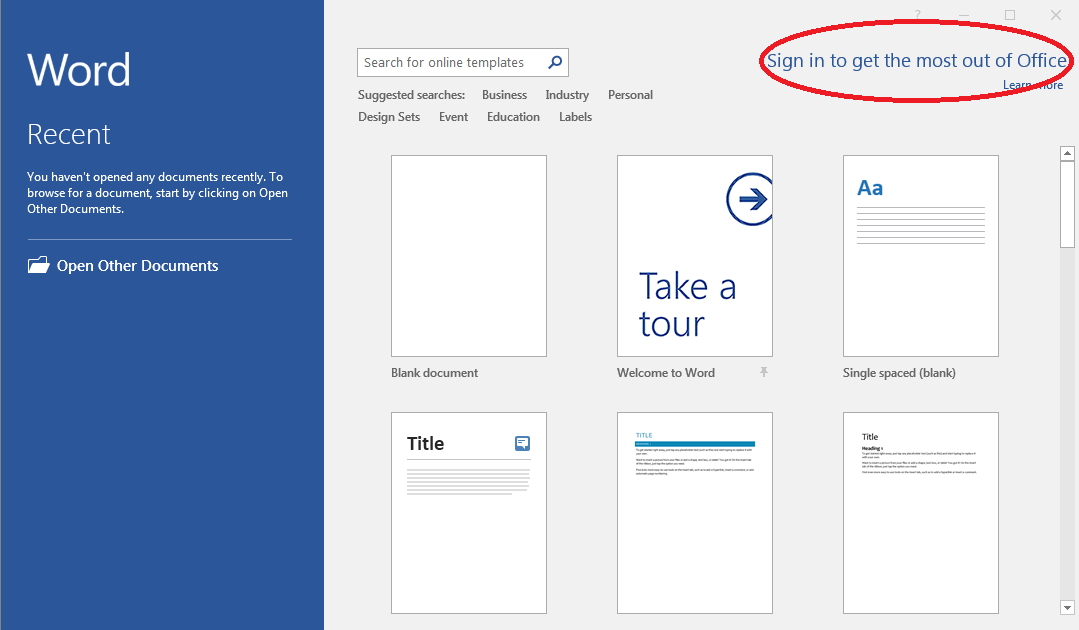Select the Title and Heading report template

(921, 513)
